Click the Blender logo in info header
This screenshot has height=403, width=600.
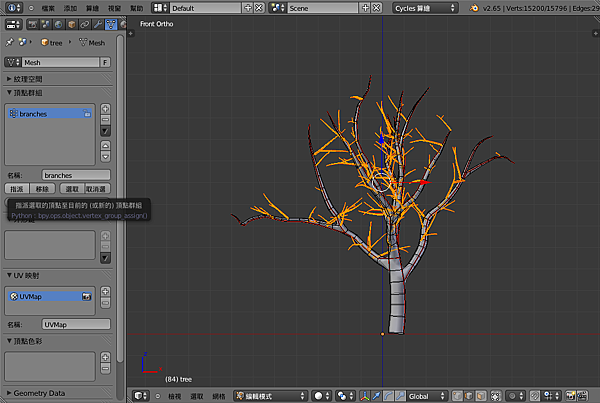pyautogui.click(x=474, y=8)
